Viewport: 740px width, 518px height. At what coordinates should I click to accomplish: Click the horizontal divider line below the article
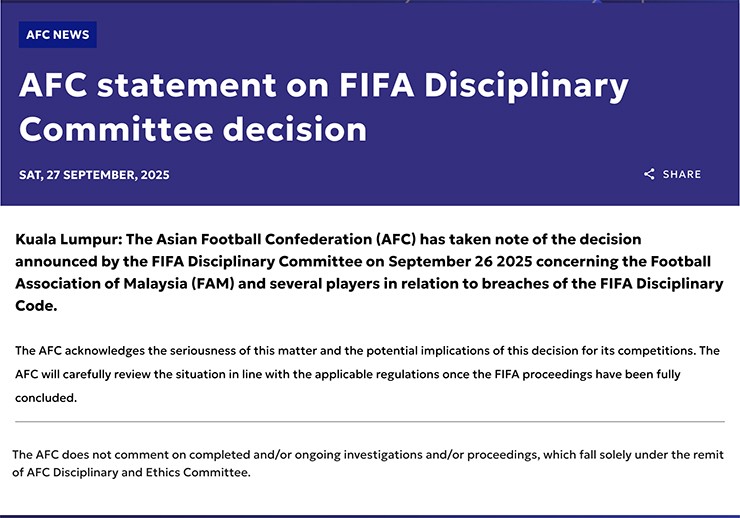coord(370,422)
